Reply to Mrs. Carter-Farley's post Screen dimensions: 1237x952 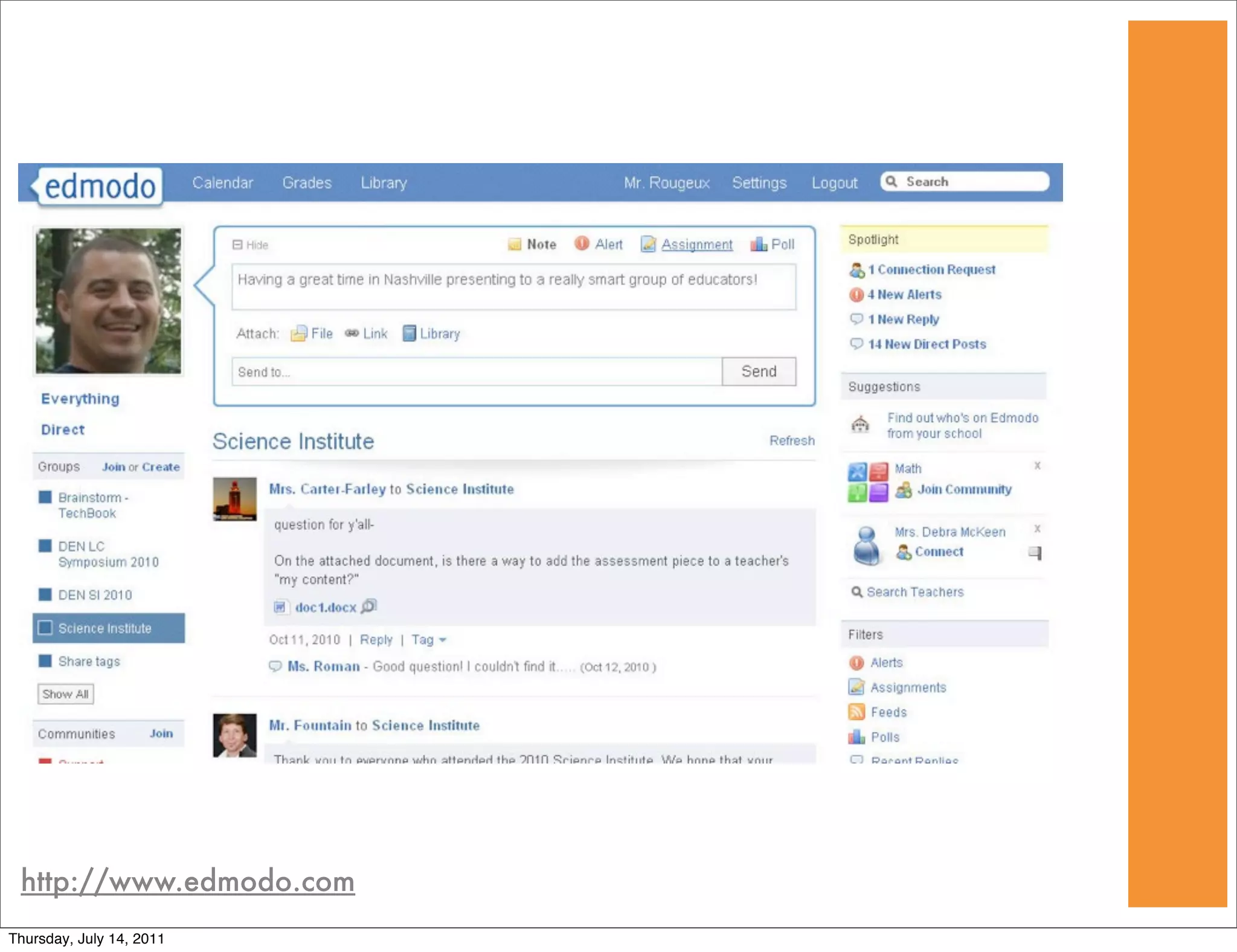[x=376, y=640]
